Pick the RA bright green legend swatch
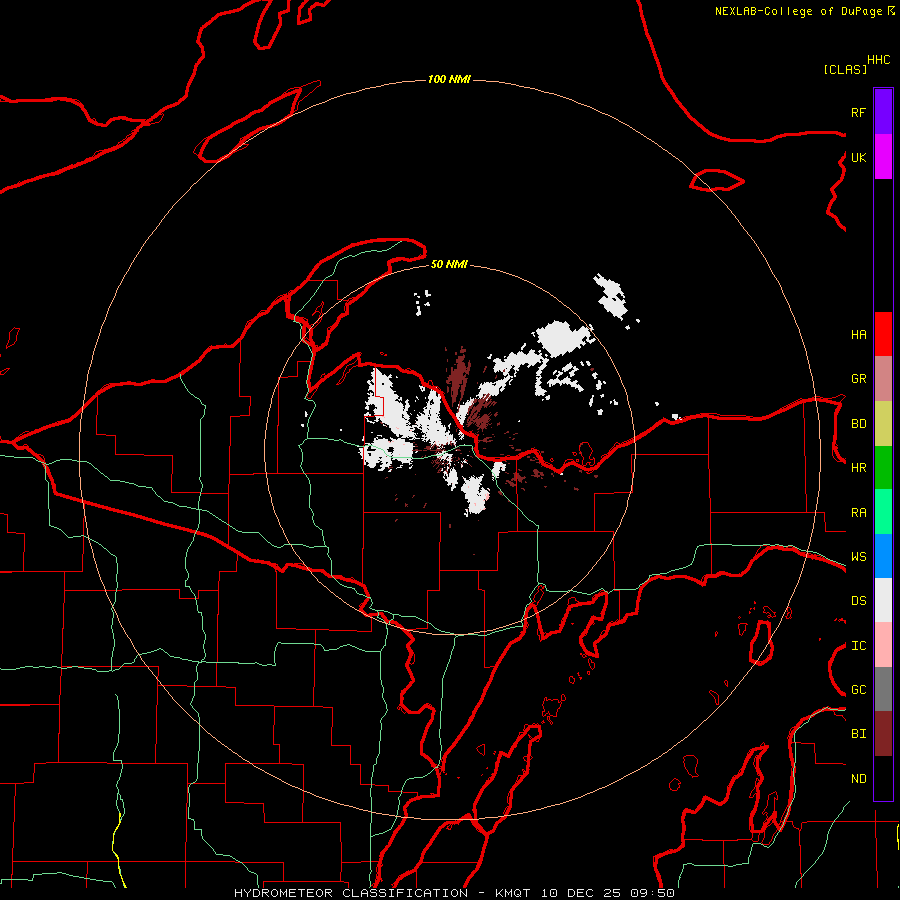 click(x=883, y=512)
